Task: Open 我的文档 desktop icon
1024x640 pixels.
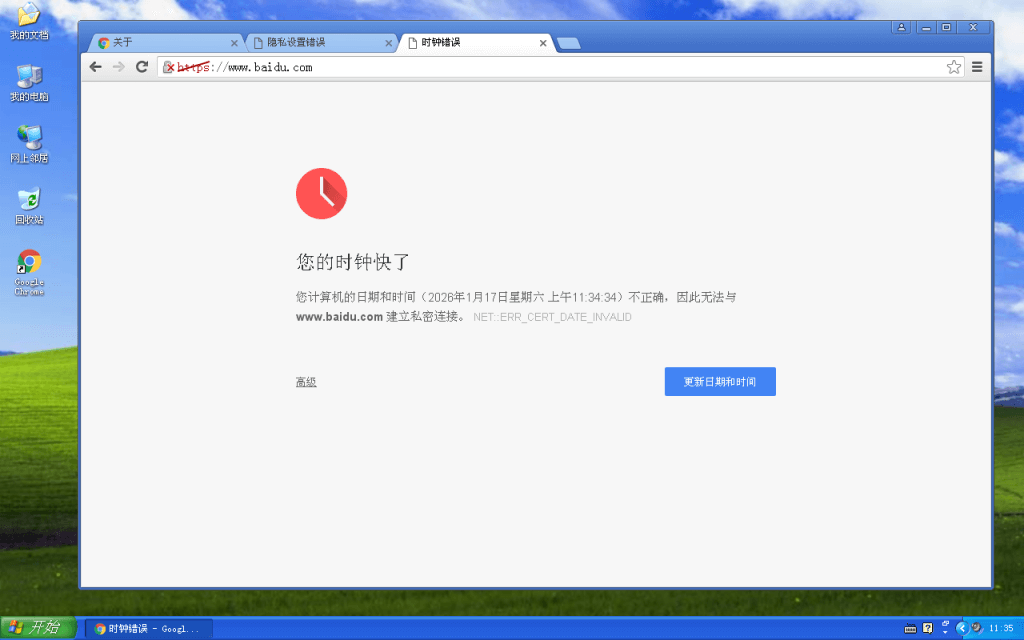Action: click(x=29, y=22)
